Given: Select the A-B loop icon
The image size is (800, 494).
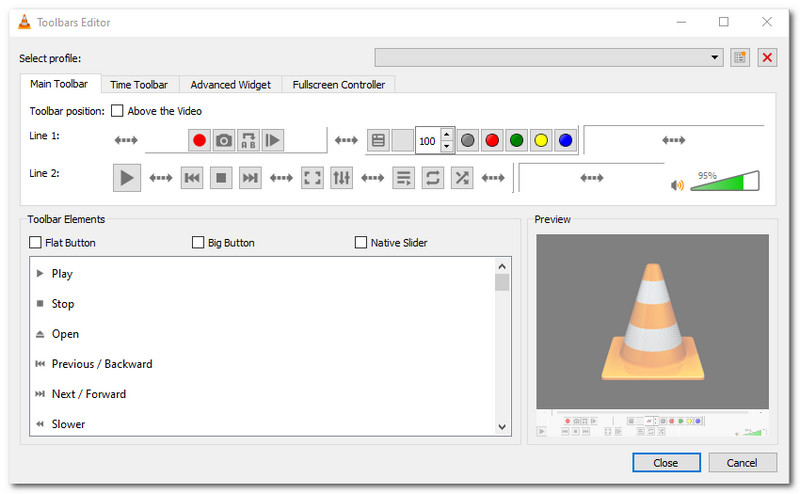Looking at the screenshot, I should click(248, 141).
